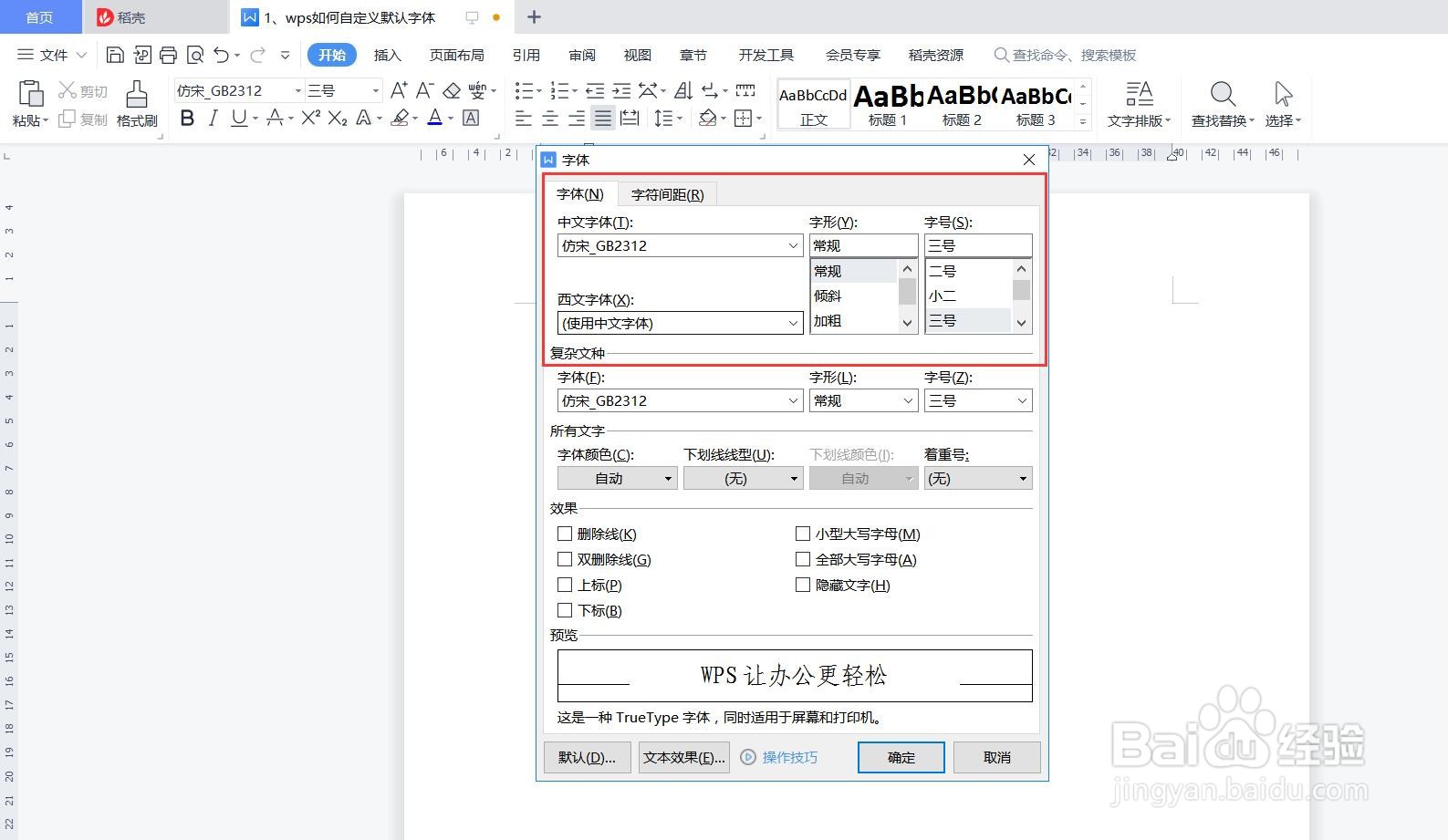Click the paragraph shading fill bucket icon
1448x840 pixels.
(x=707, y=118)
